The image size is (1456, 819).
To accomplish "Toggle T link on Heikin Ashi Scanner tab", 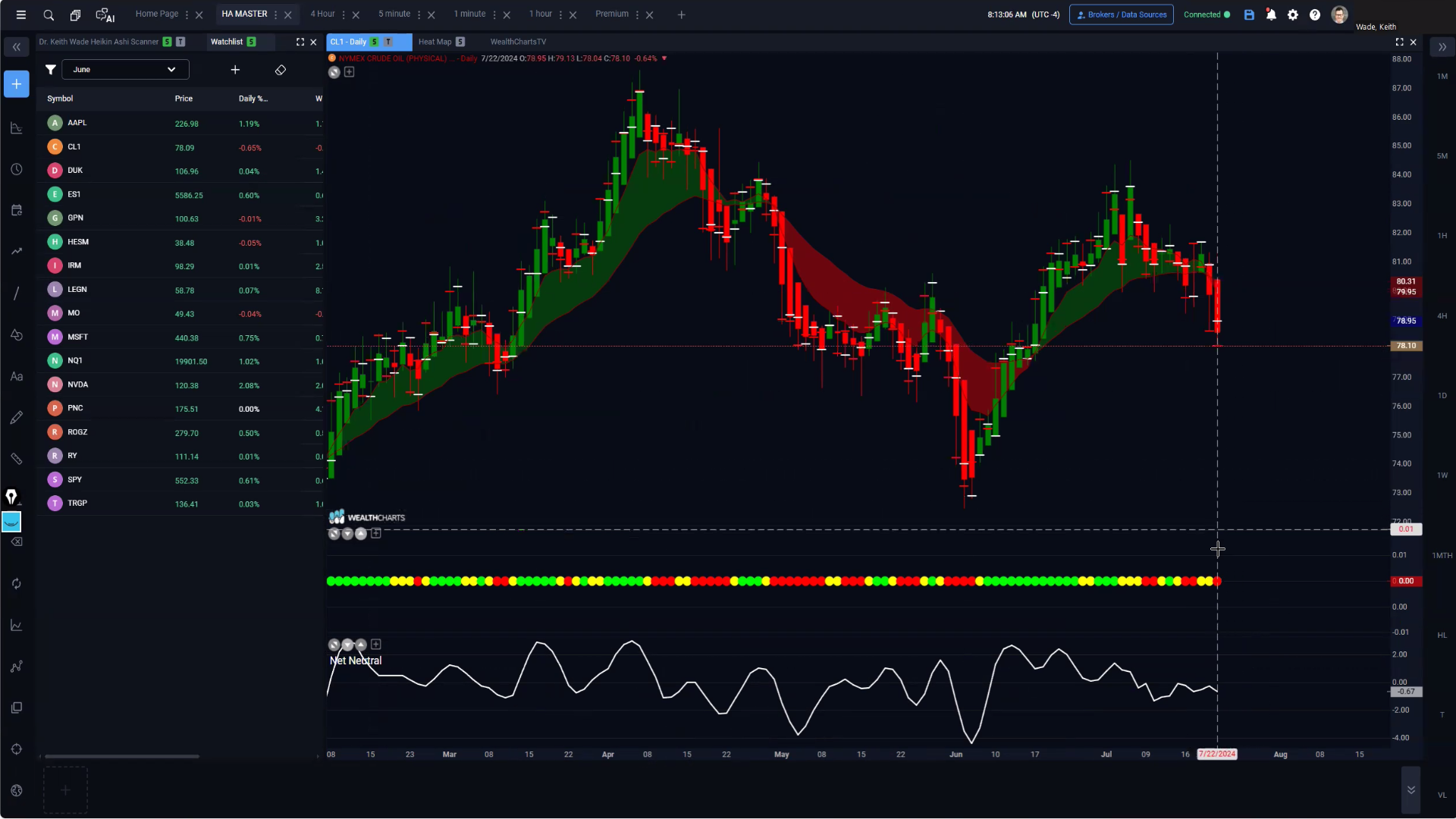I will 180,42.
